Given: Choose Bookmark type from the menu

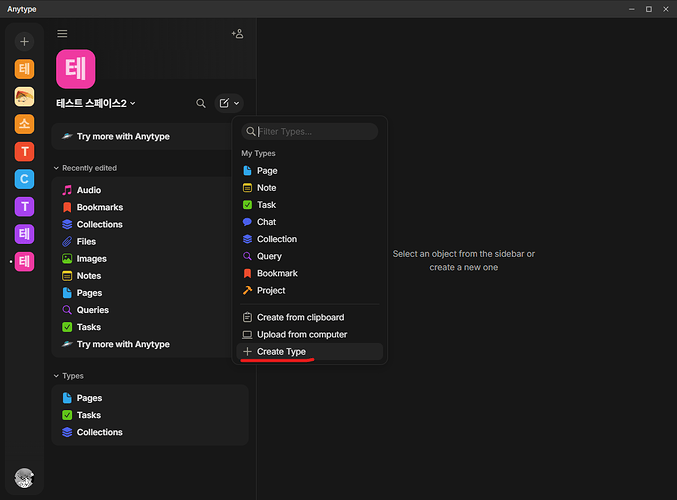Looking at the screenshot, I should click(310, 273).
